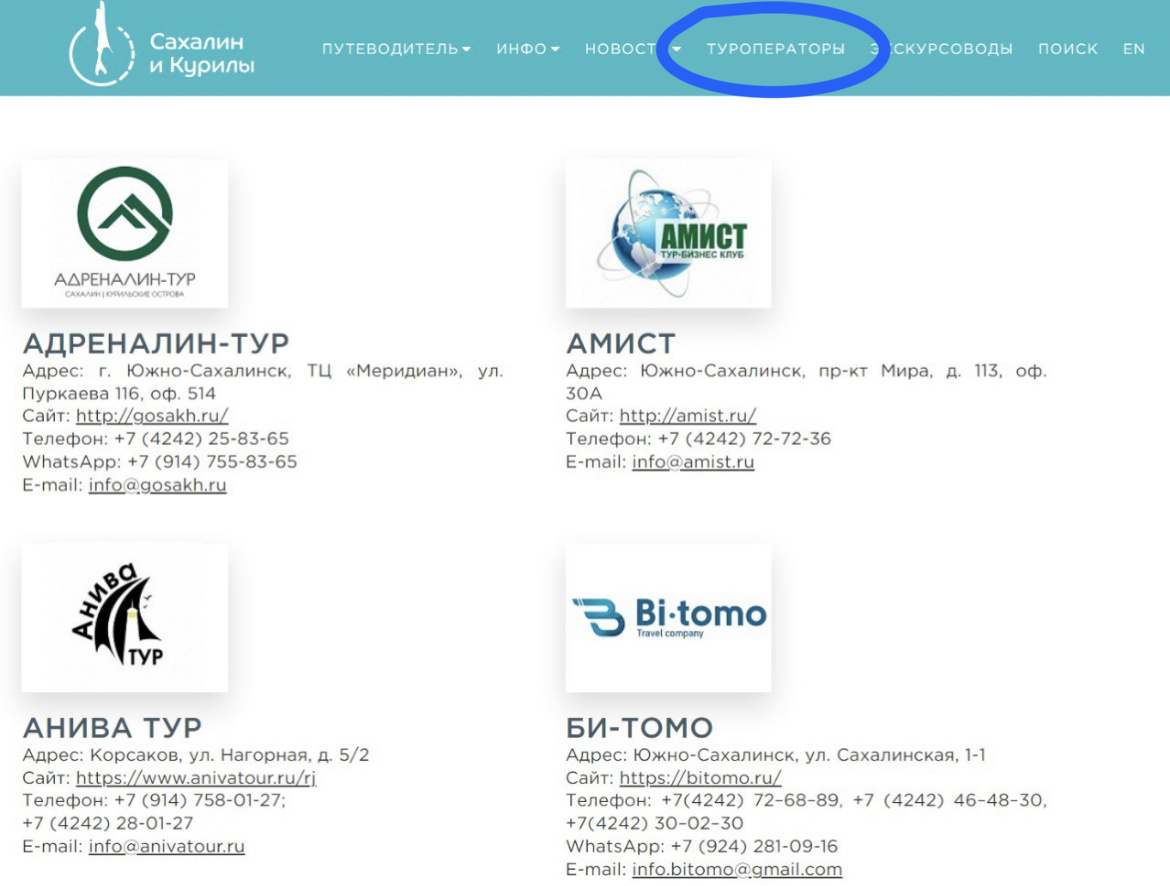Click the Bi-tomo travel company logo
The width and height of the screenshot is (1170, 886).
668,616
